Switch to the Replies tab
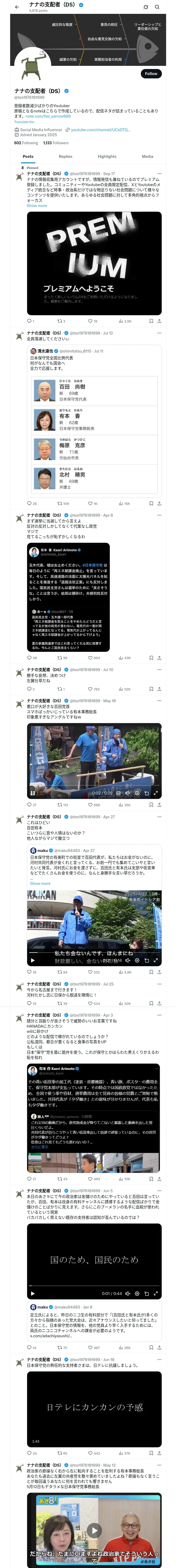This screenshot has height=1568, width=176. pos(65,157)
